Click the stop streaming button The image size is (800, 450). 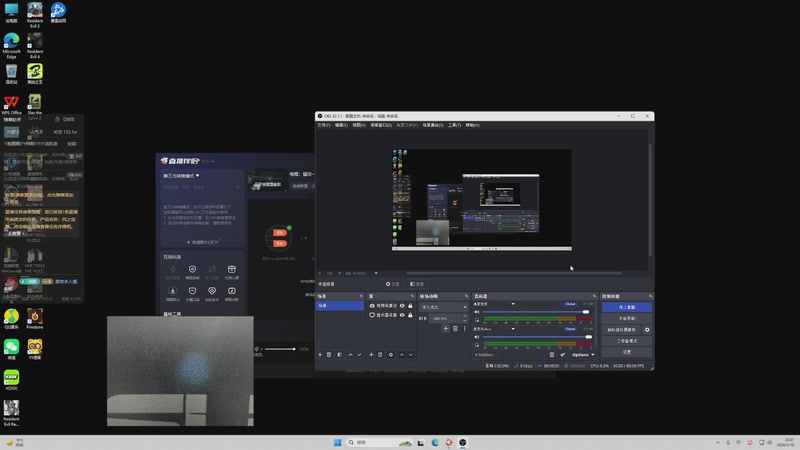[626, 307]
